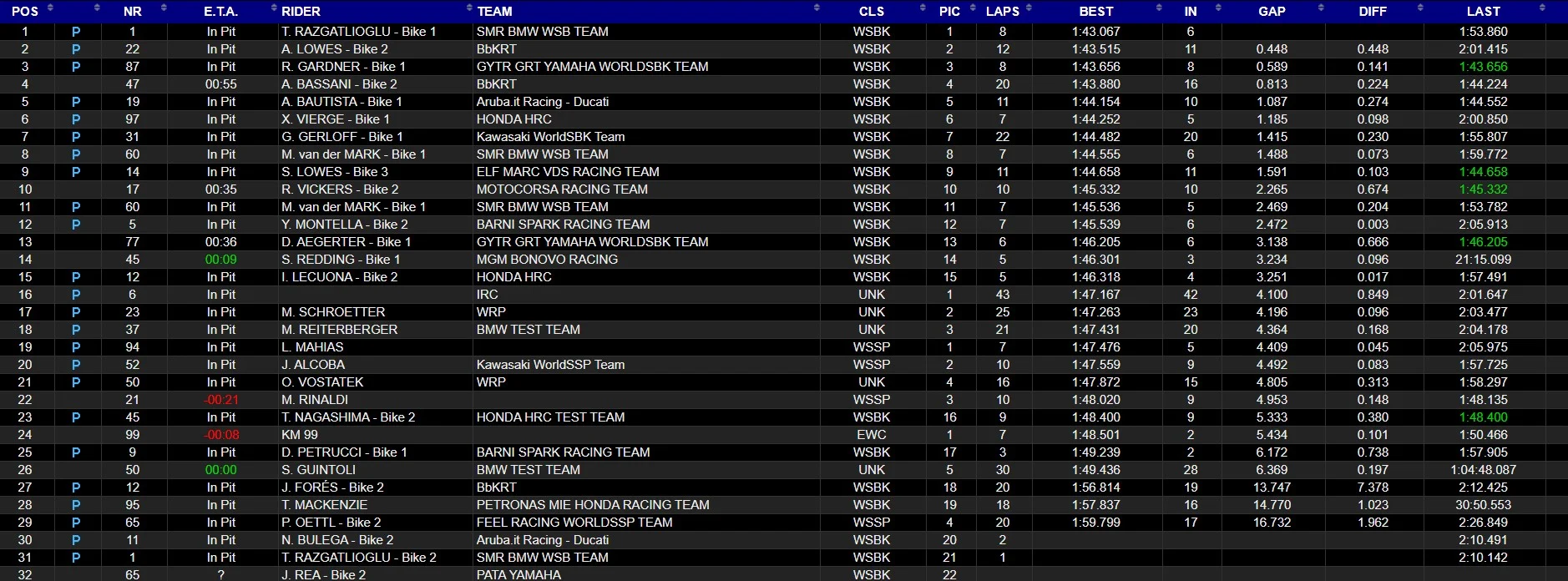Screen dimensions: 1568x581
Task: Select rider J. REA - Bike 2
Action: click(323, 574)
